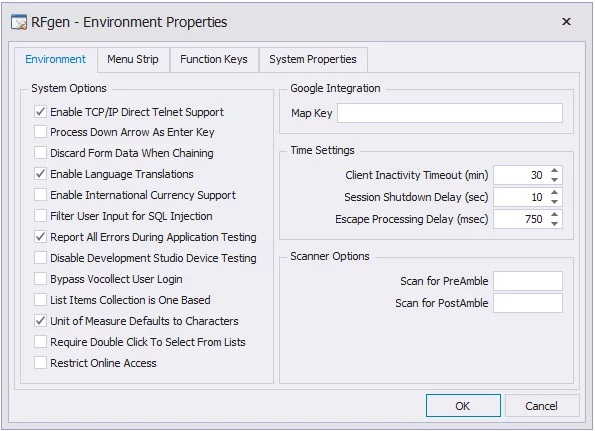Click the Cancel button

coord(541,406)
